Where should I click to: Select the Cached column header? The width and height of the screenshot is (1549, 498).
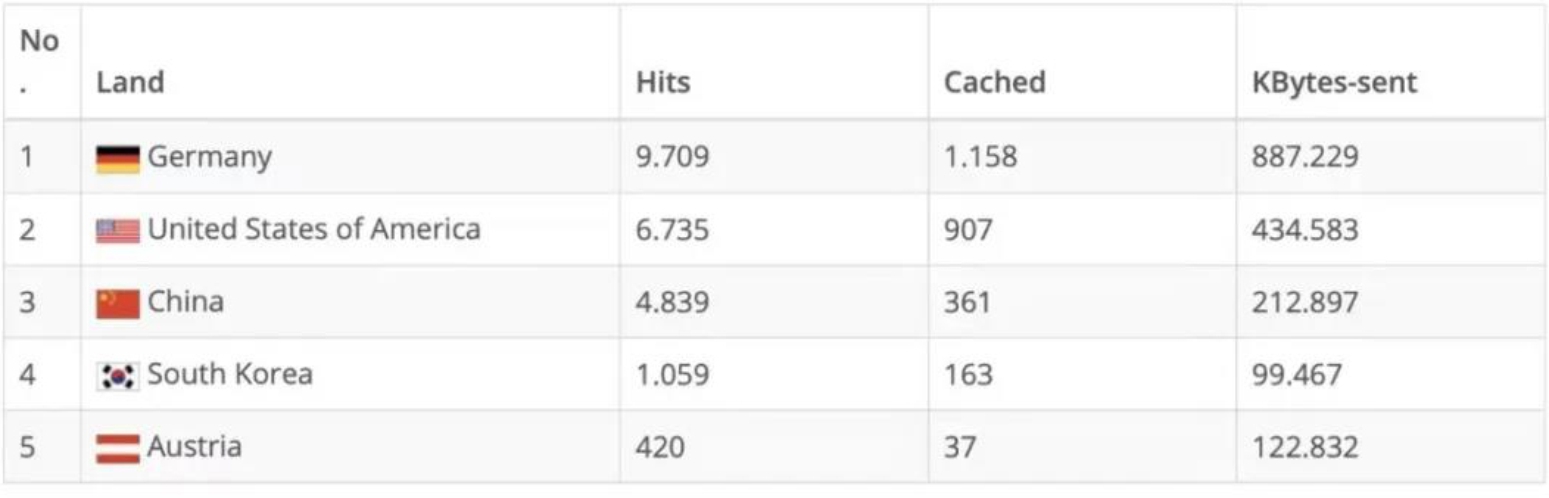pos(995,82)
